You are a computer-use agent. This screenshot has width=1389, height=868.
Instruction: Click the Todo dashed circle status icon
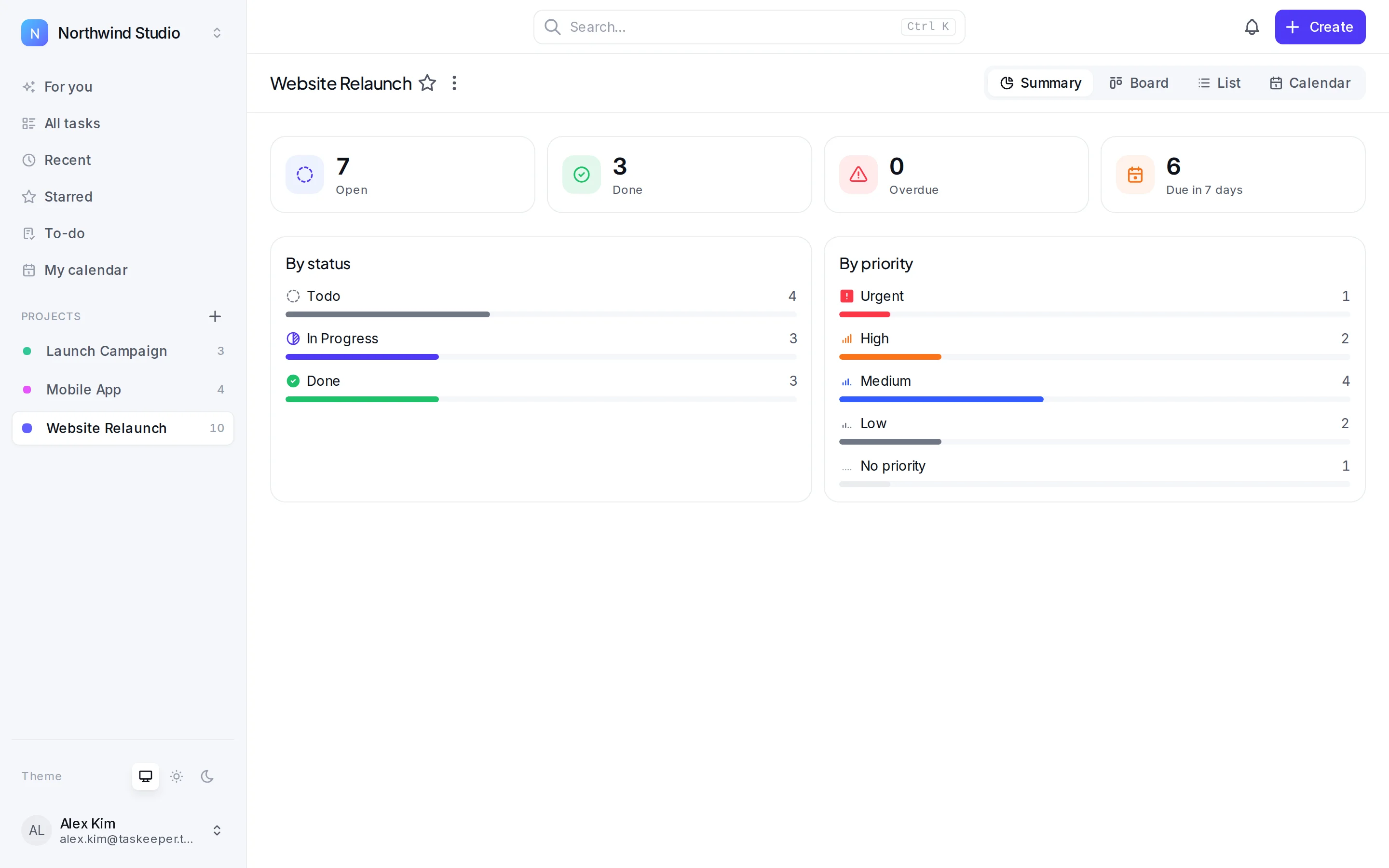click(293, 296)
